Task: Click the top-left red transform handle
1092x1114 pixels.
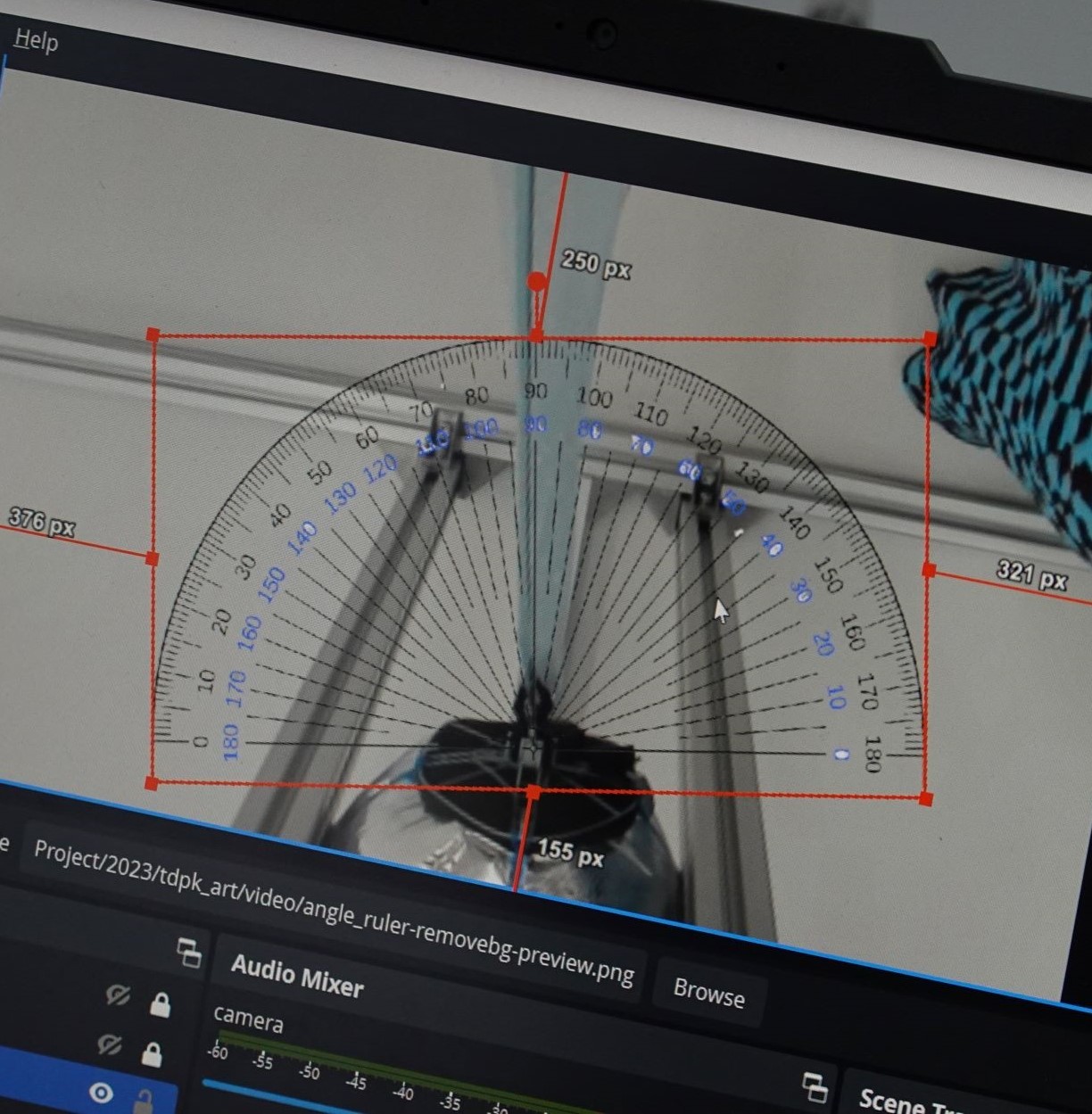Action: (153, 335)
